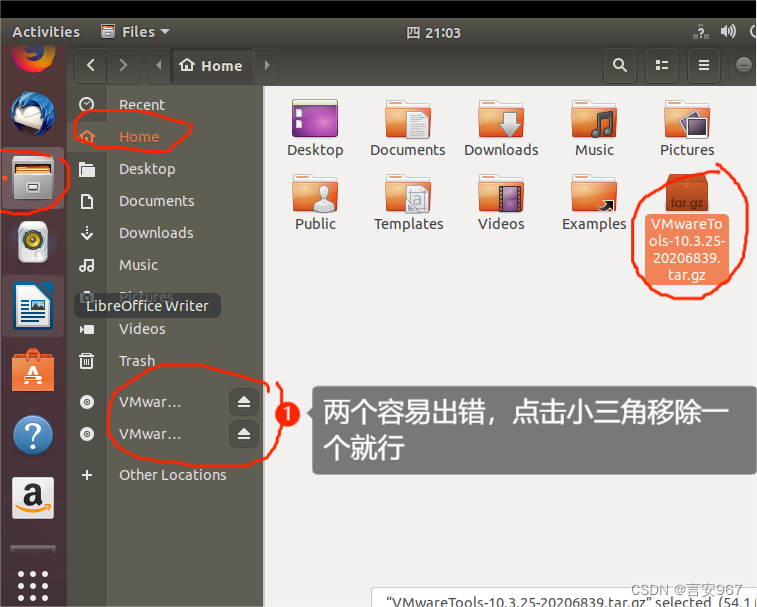The height and width of the screenshot is (607, 757).
Task: Select the Music folder icon
Action: point(594,128)
